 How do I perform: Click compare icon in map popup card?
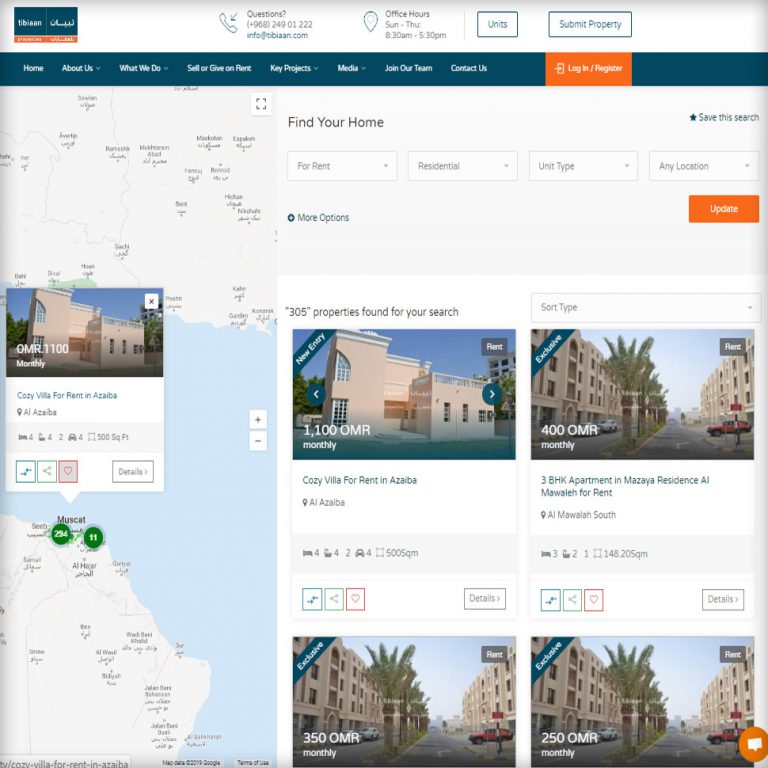(x=26, y=471)
